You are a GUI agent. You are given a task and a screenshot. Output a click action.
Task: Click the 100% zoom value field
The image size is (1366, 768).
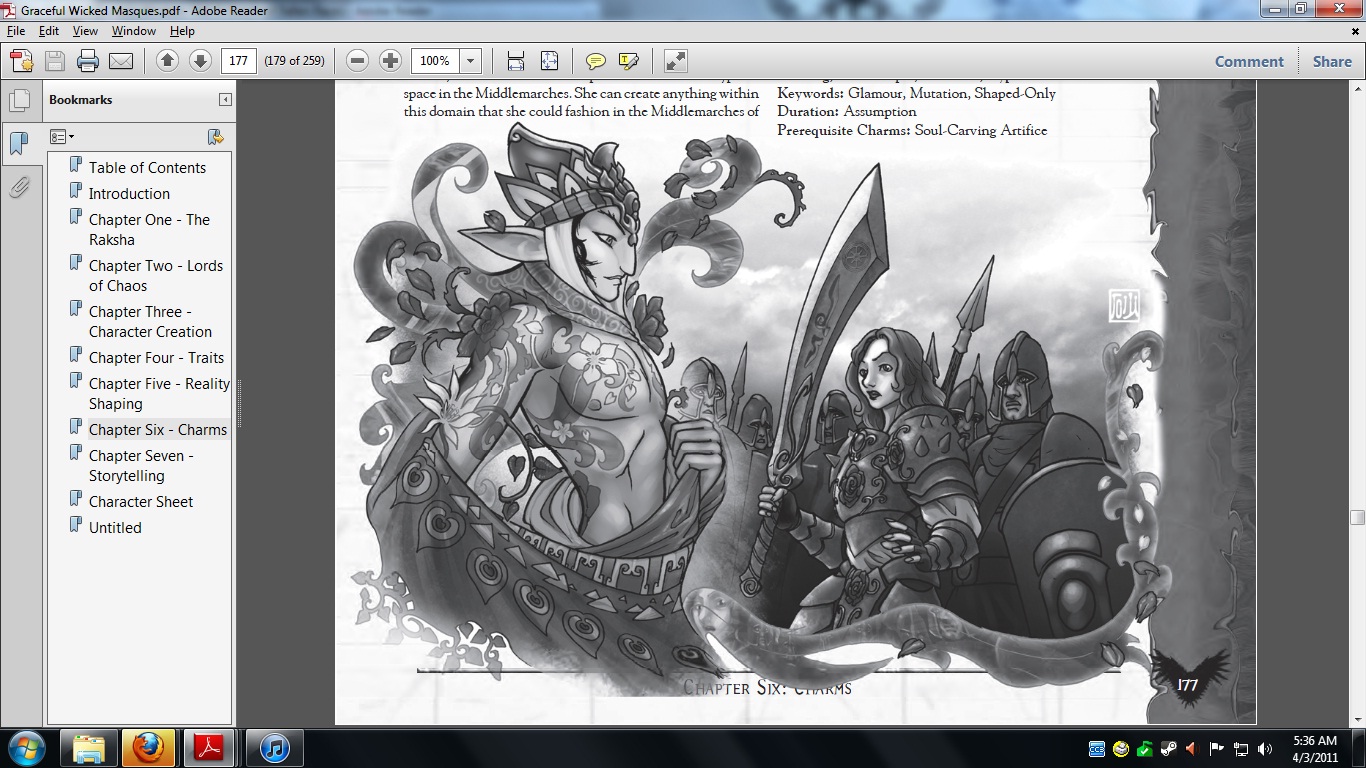(x=436, y=61)
